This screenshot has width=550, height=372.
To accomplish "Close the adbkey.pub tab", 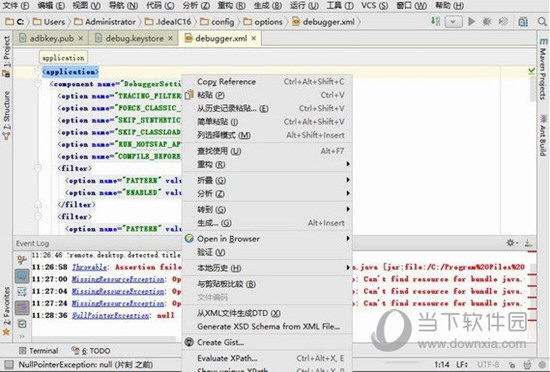I will pos(81,38).
